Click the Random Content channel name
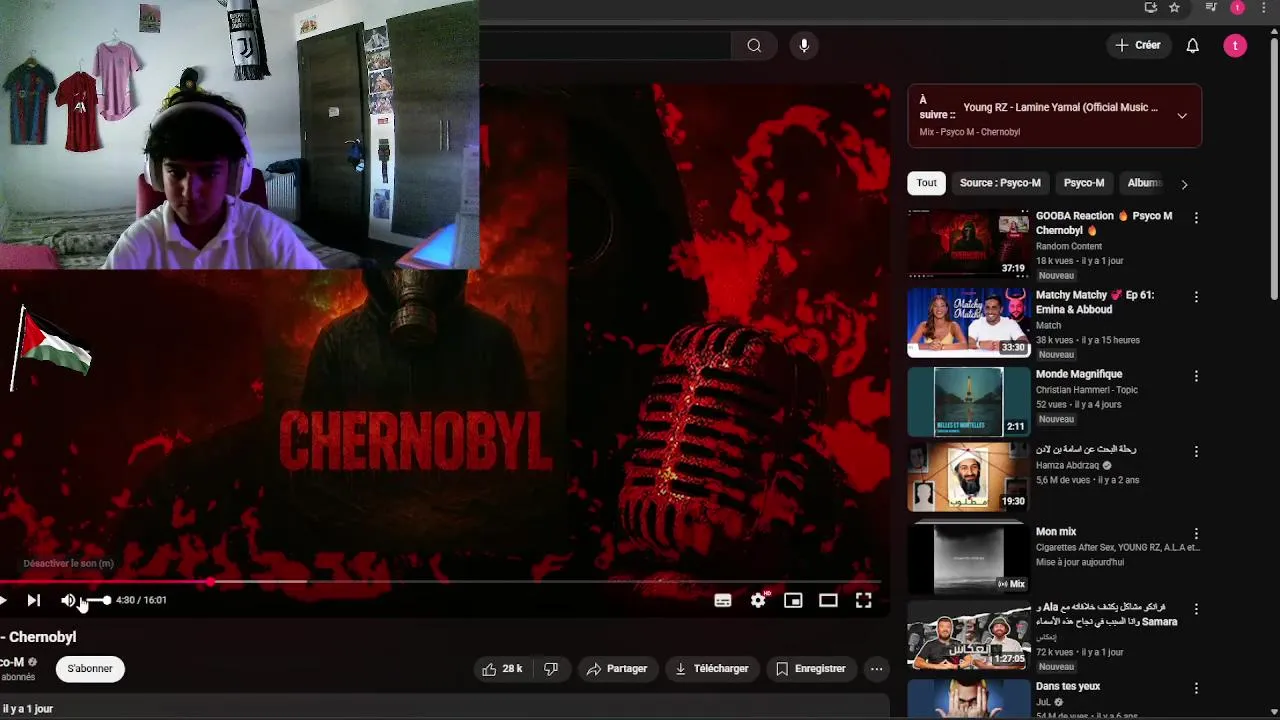The image size is (1280, 720). pyautogui.click(x=1069, y=246)
